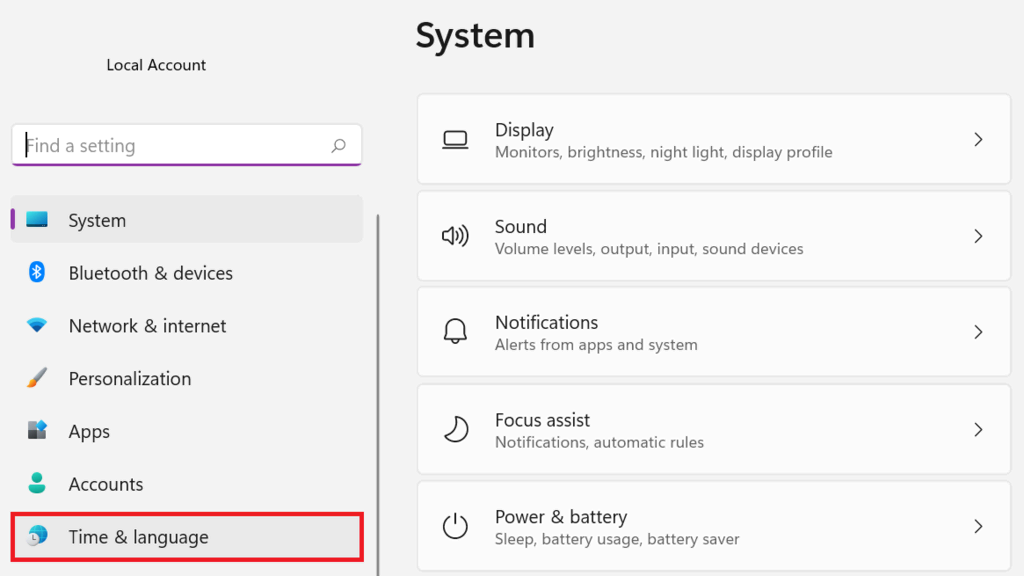Viewport: 1024px width, 576px height.
Task: Click the sidebar vertical scrollbar
Action: coord(378,390)
